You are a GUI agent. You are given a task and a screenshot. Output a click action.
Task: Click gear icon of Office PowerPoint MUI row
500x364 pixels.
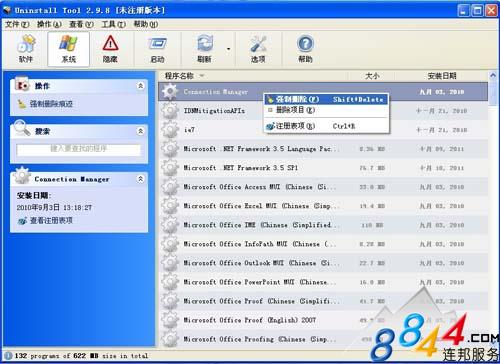coord(170,282)
